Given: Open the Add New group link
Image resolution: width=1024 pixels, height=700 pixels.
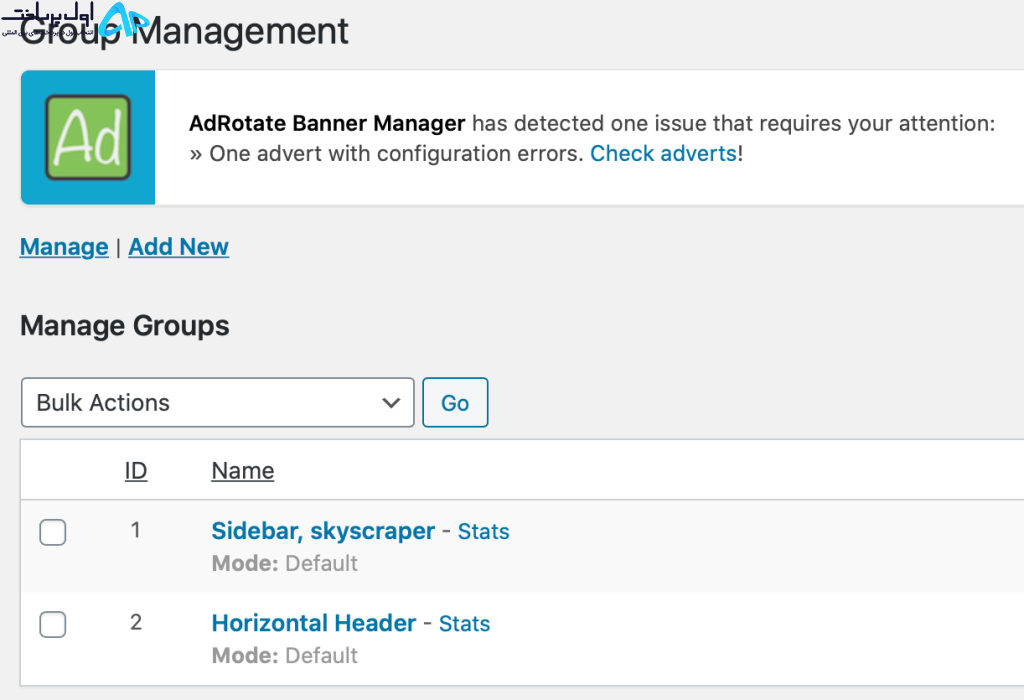Looking at the screenshot, I should 178,247.
